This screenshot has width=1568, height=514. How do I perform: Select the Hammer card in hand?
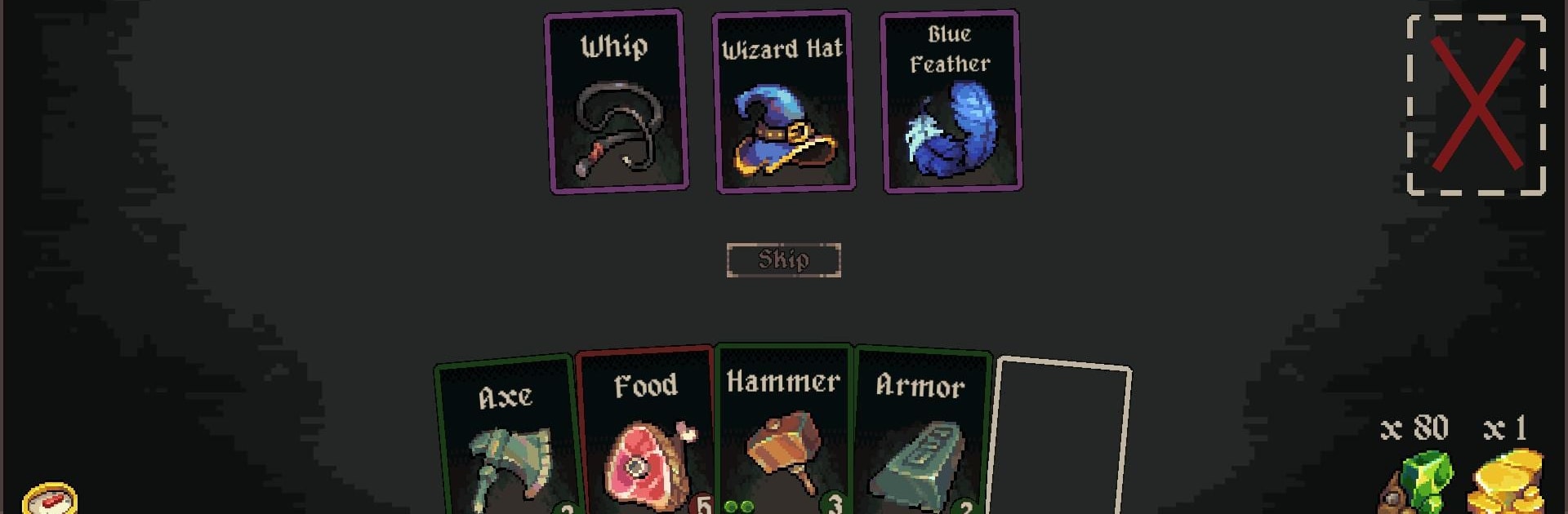784,429
